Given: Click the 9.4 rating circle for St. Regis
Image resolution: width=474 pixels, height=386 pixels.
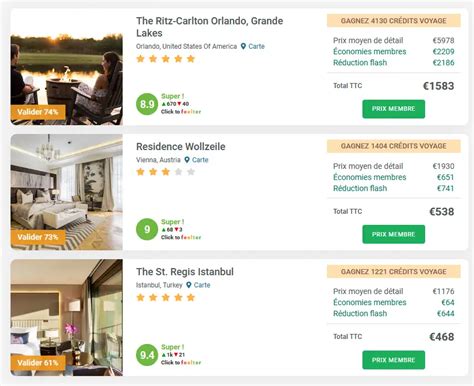Looking at the screenshot, I should click(x=147, y=355).
